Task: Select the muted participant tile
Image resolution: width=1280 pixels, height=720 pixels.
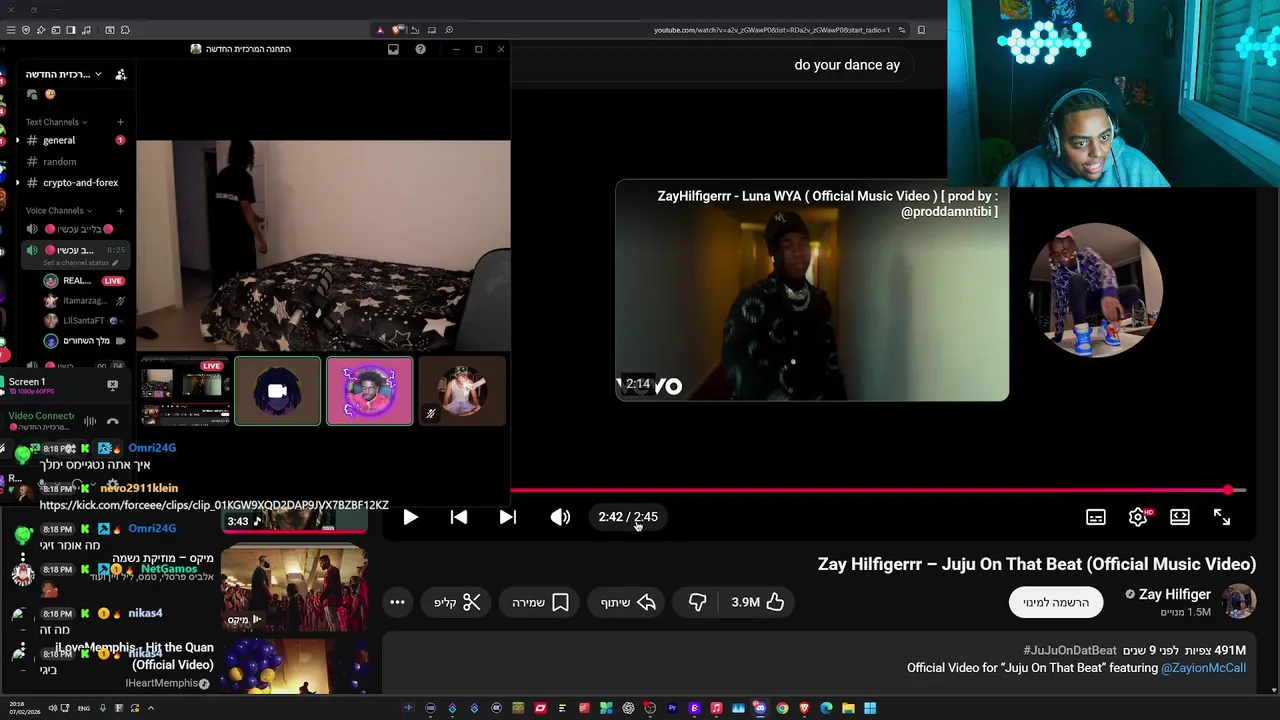Action: tap(462, 391)
